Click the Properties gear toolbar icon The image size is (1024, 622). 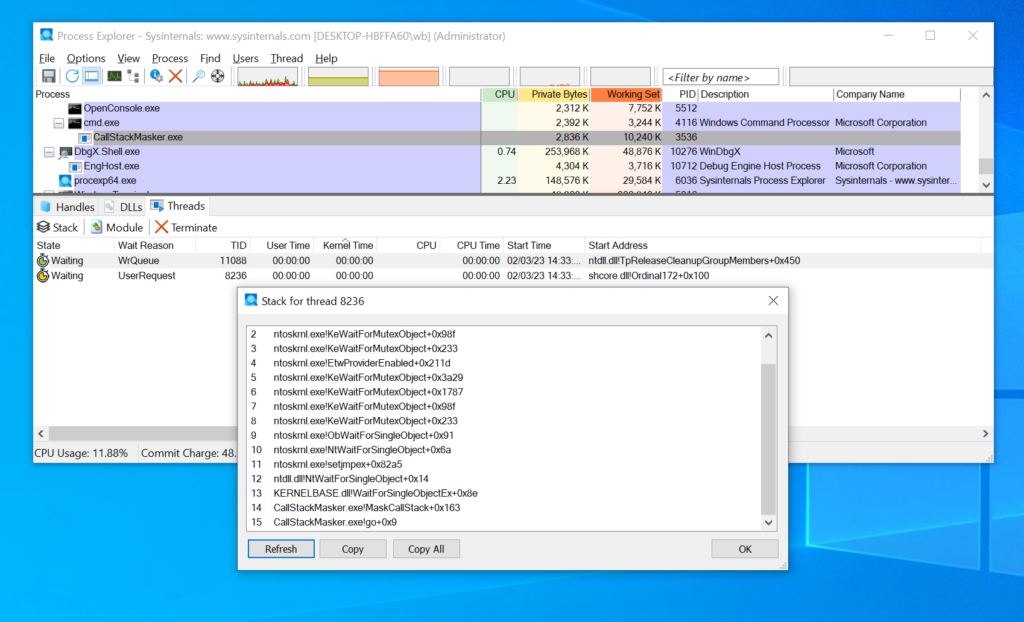click(156, 76)
